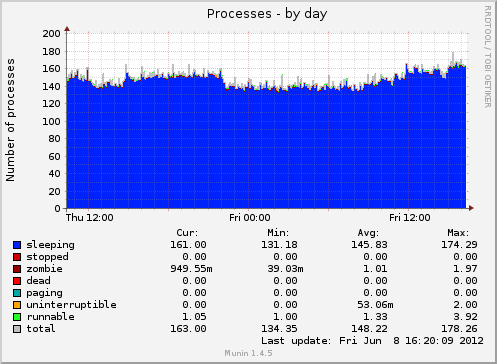Click runnable minimum value 1.00
The image size is (497, 364).
[x=285, y=317]
